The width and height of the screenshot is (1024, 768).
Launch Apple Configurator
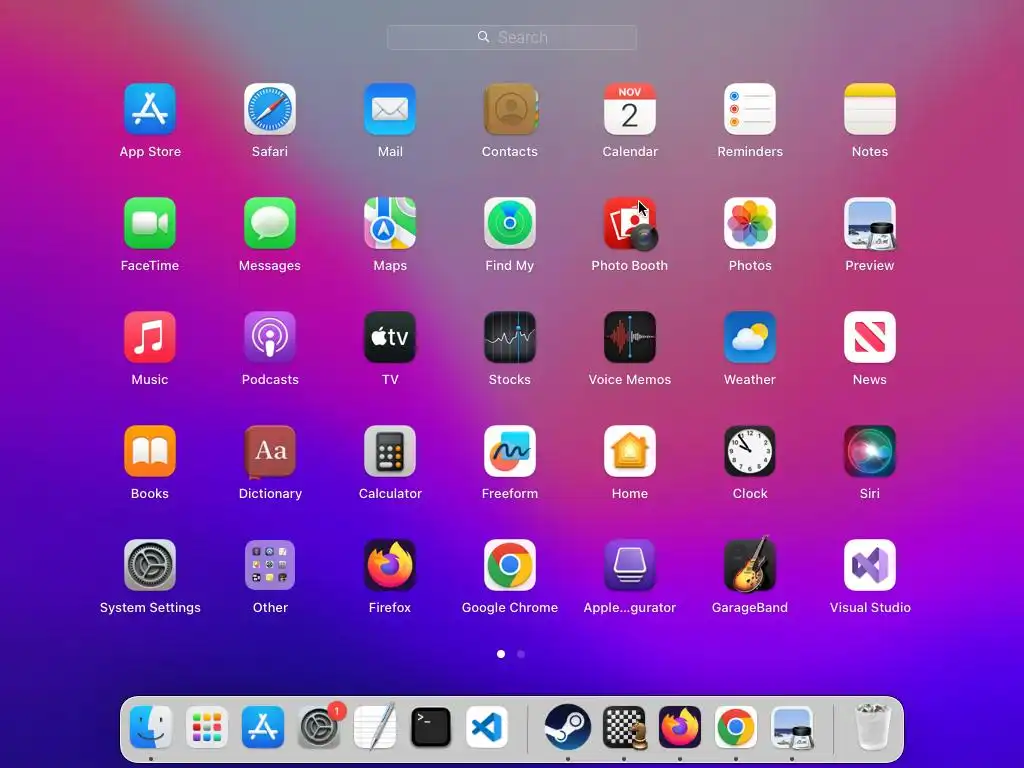point(630,565)
